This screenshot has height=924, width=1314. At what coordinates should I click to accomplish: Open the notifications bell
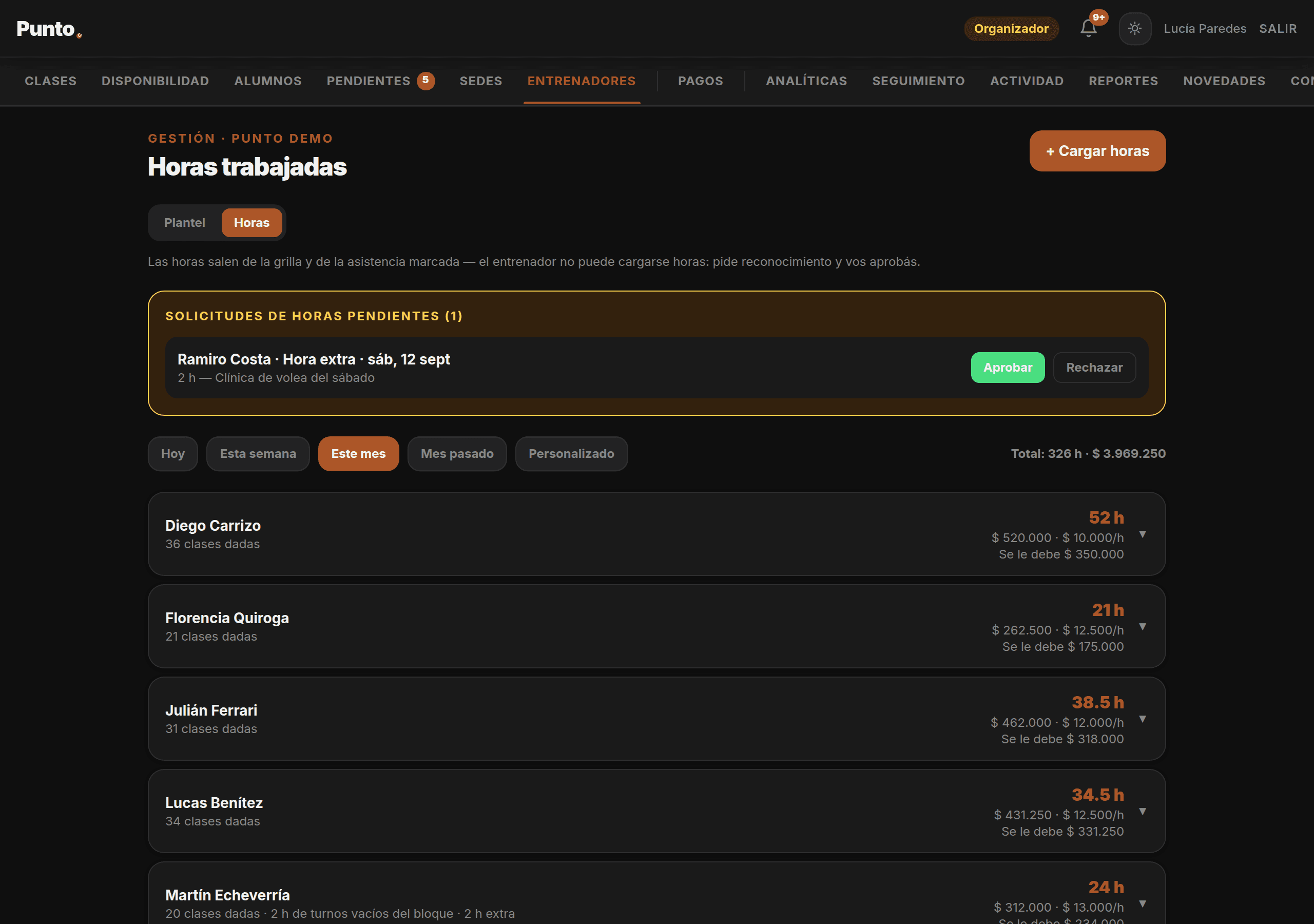(x=1088, y=28)
